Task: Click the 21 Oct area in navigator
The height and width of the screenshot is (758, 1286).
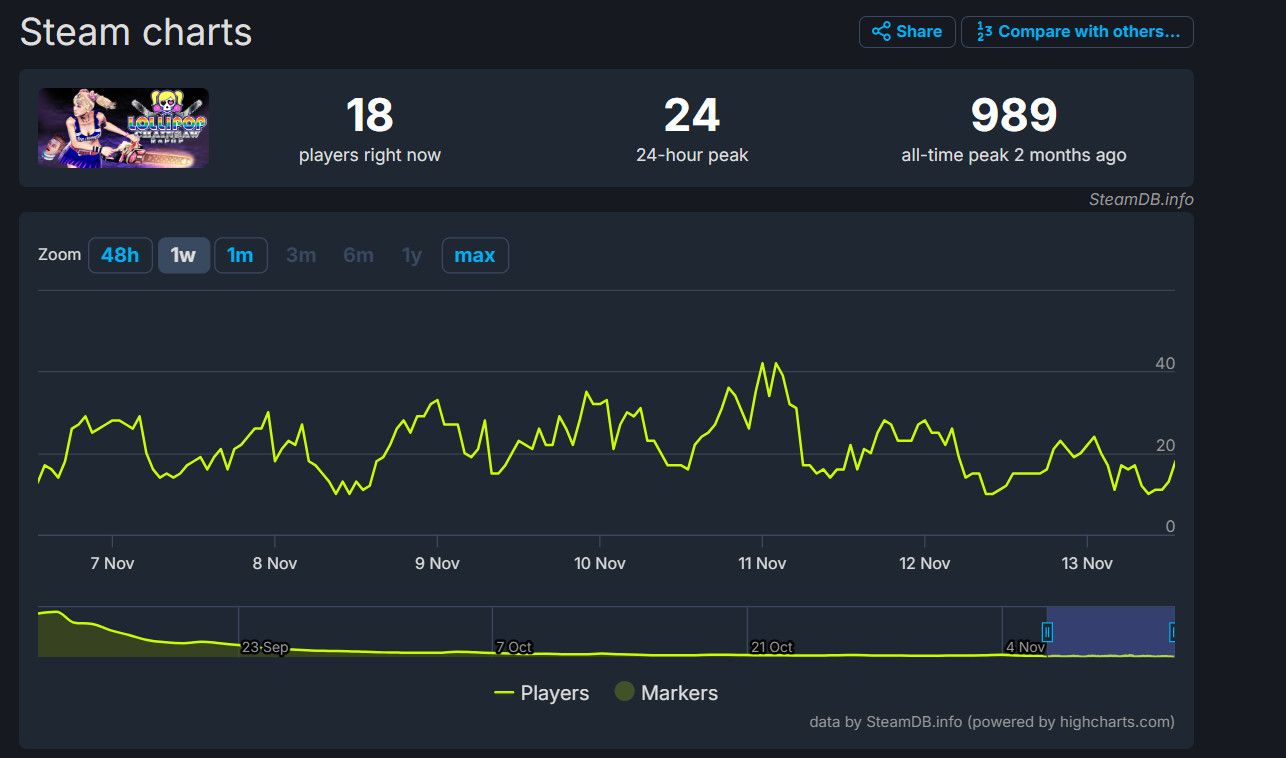Action: (772, 647)
